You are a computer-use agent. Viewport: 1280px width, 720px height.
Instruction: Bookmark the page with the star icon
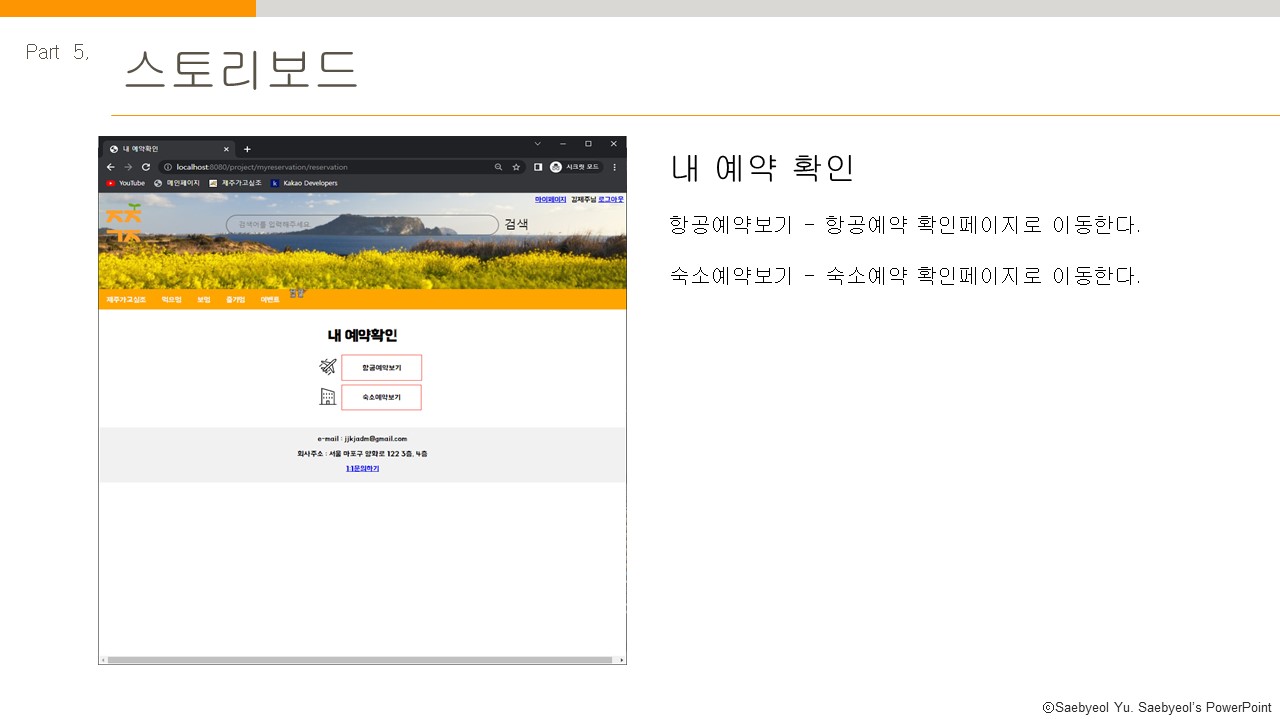tap(516, 167)
